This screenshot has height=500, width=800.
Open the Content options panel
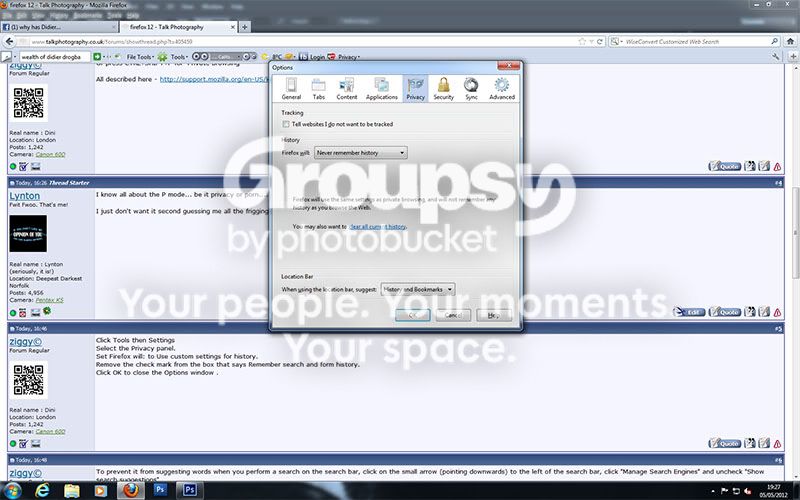(x=346, y=88)
